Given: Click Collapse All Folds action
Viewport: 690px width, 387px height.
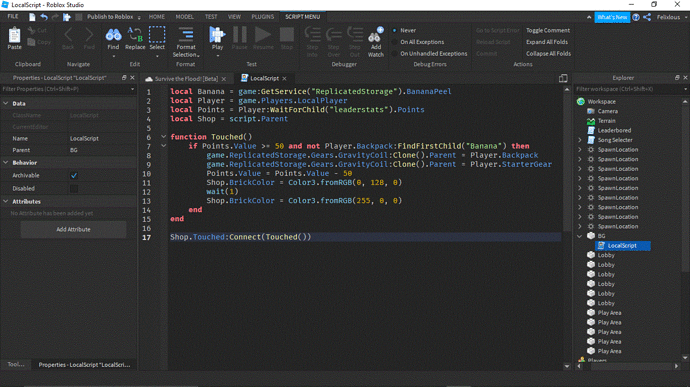Looking at the screenshot, I should 548,53.
